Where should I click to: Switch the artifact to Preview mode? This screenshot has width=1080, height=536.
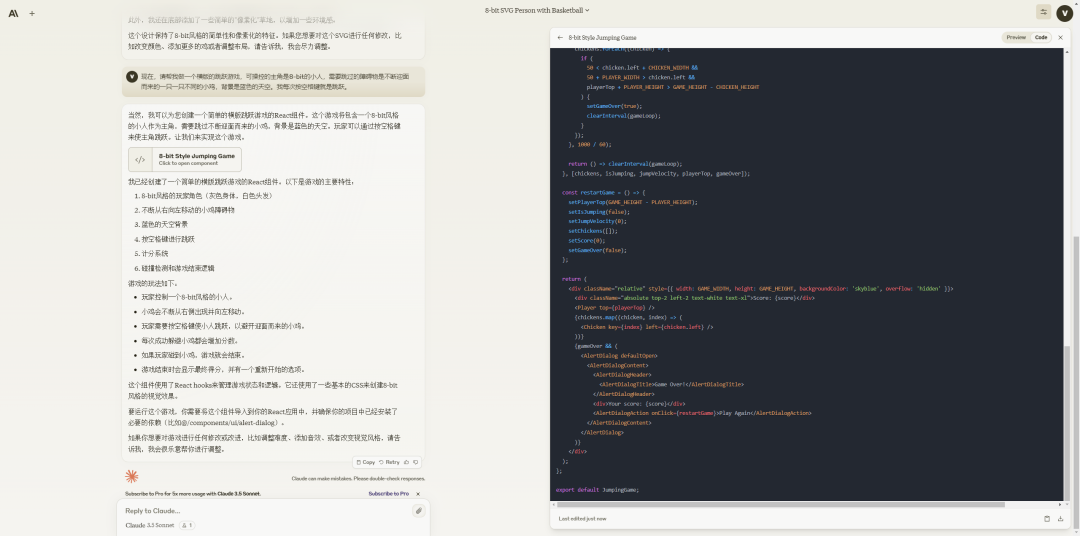[x=1015, y=38]
